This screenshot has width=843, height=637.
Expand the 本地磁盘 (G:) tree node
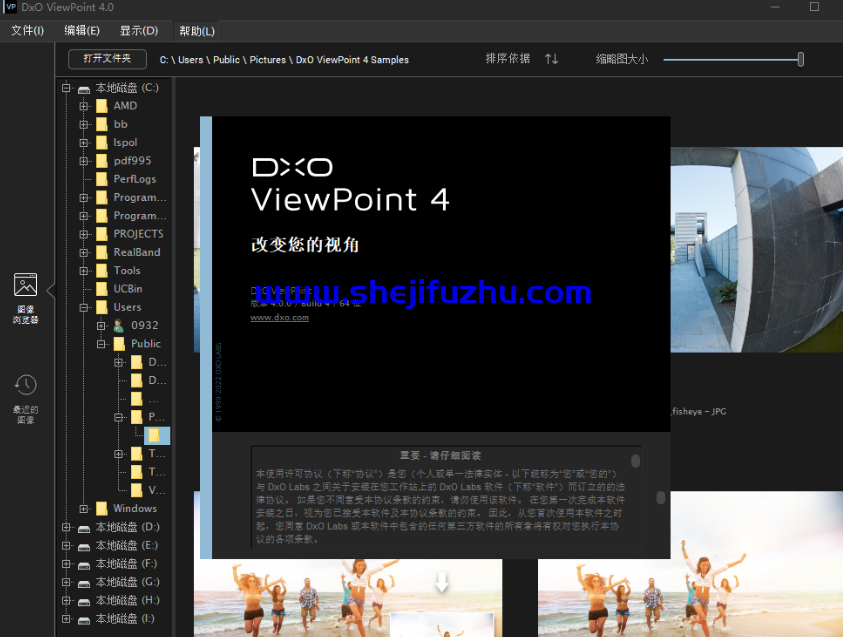click(x=66, y=582)
